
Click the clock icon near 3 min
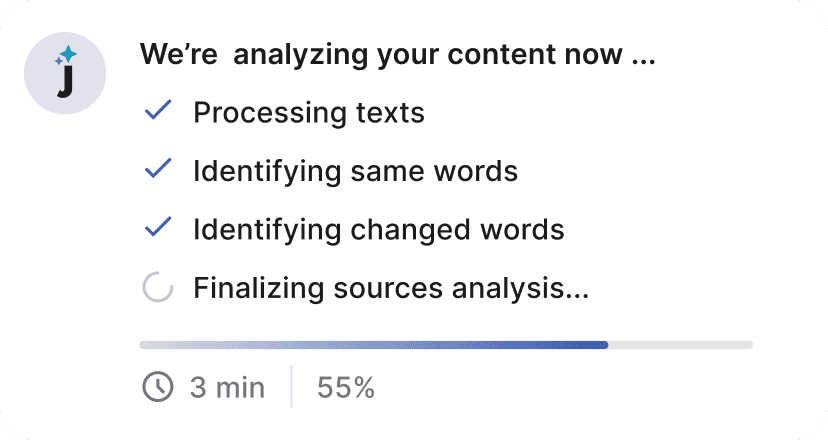click(157, 387)
